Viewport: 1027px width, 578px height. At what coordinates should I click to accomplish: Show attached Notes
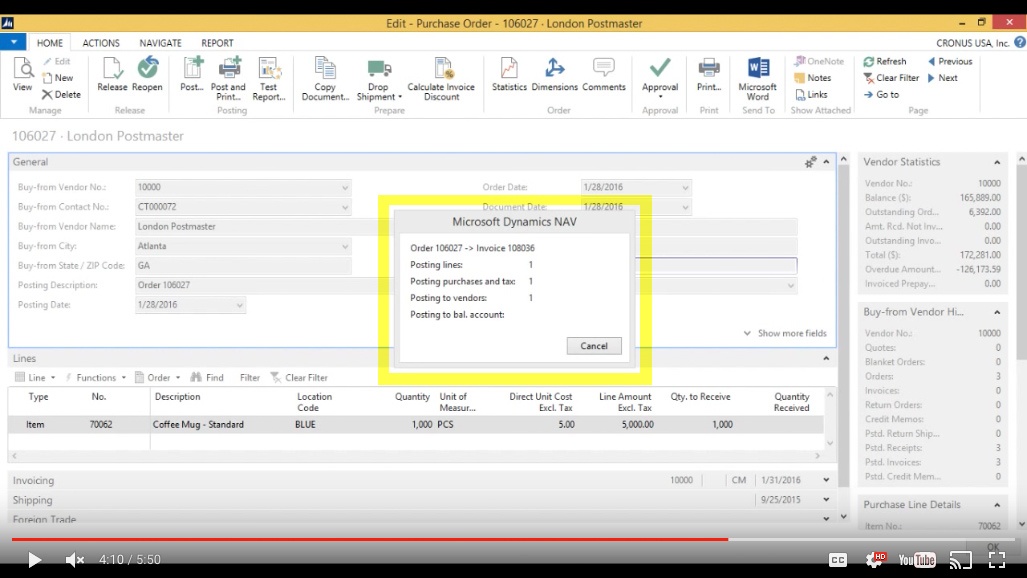[x=813, y=77]
